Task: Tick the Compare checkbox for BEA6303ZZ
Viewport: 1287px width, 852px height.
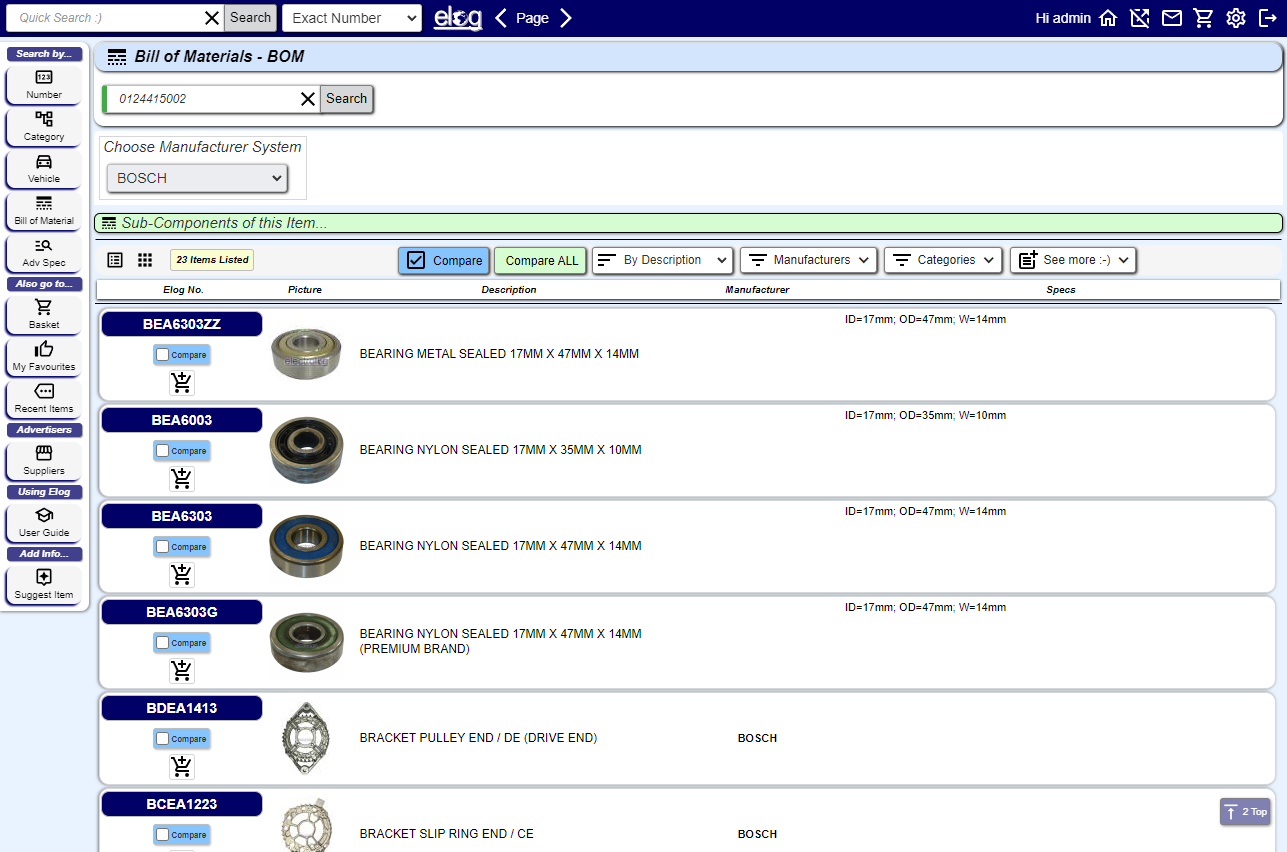Action: tap(163, 355)
